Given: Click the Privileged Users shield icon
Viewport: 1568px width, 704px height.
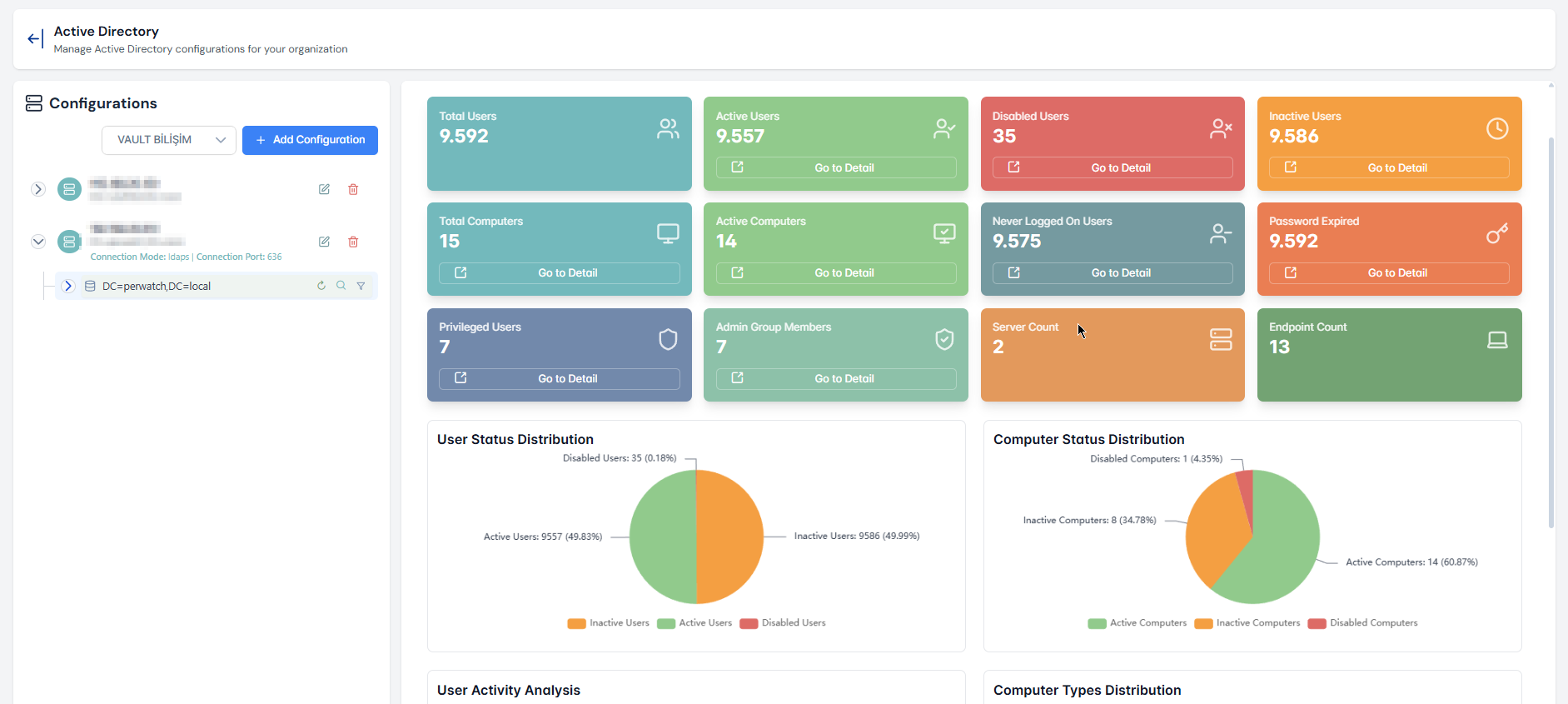Looking at the screenshot, I should tap(668, 339).
